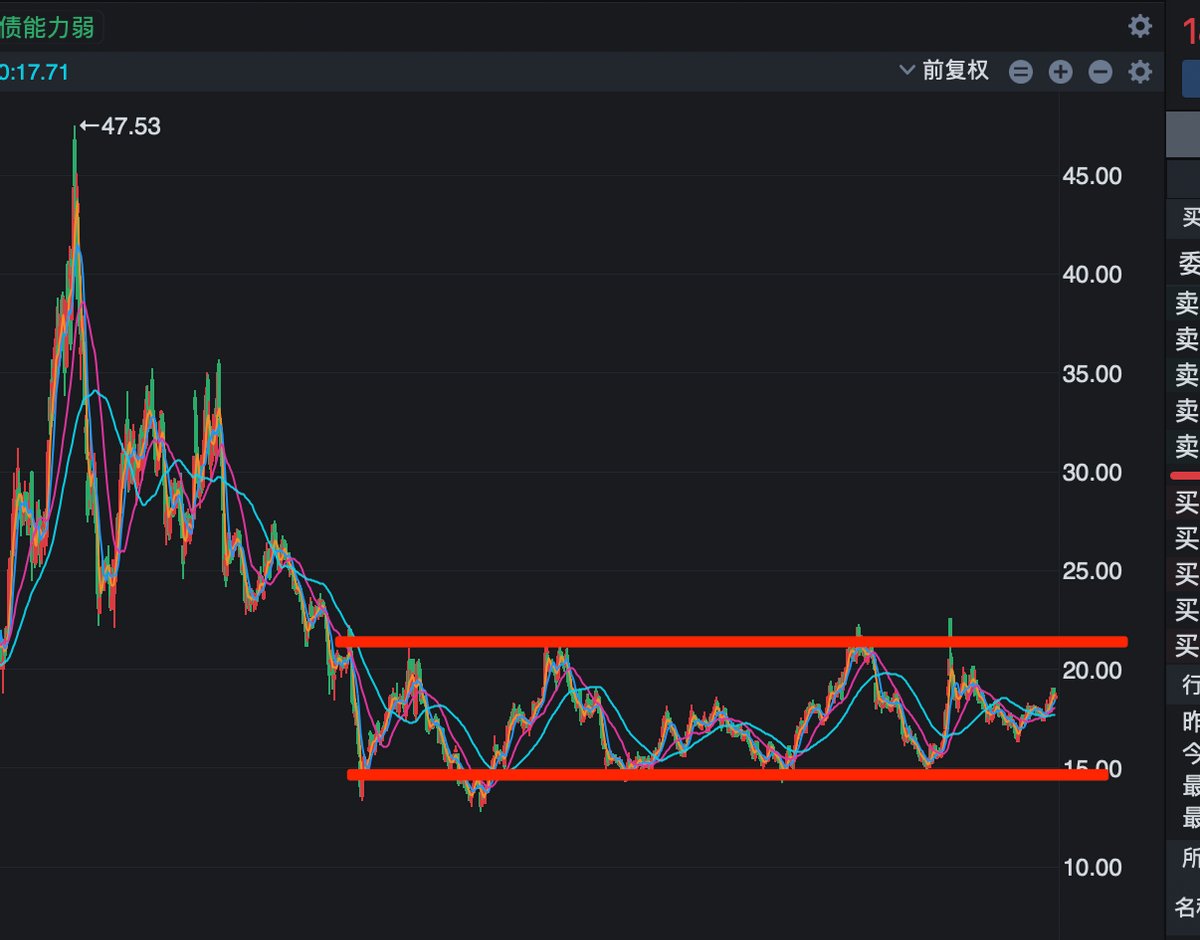Viewport: 1200px width, 940px height.
Task: Select the 行 section header on right
Action: [1188, 685]
